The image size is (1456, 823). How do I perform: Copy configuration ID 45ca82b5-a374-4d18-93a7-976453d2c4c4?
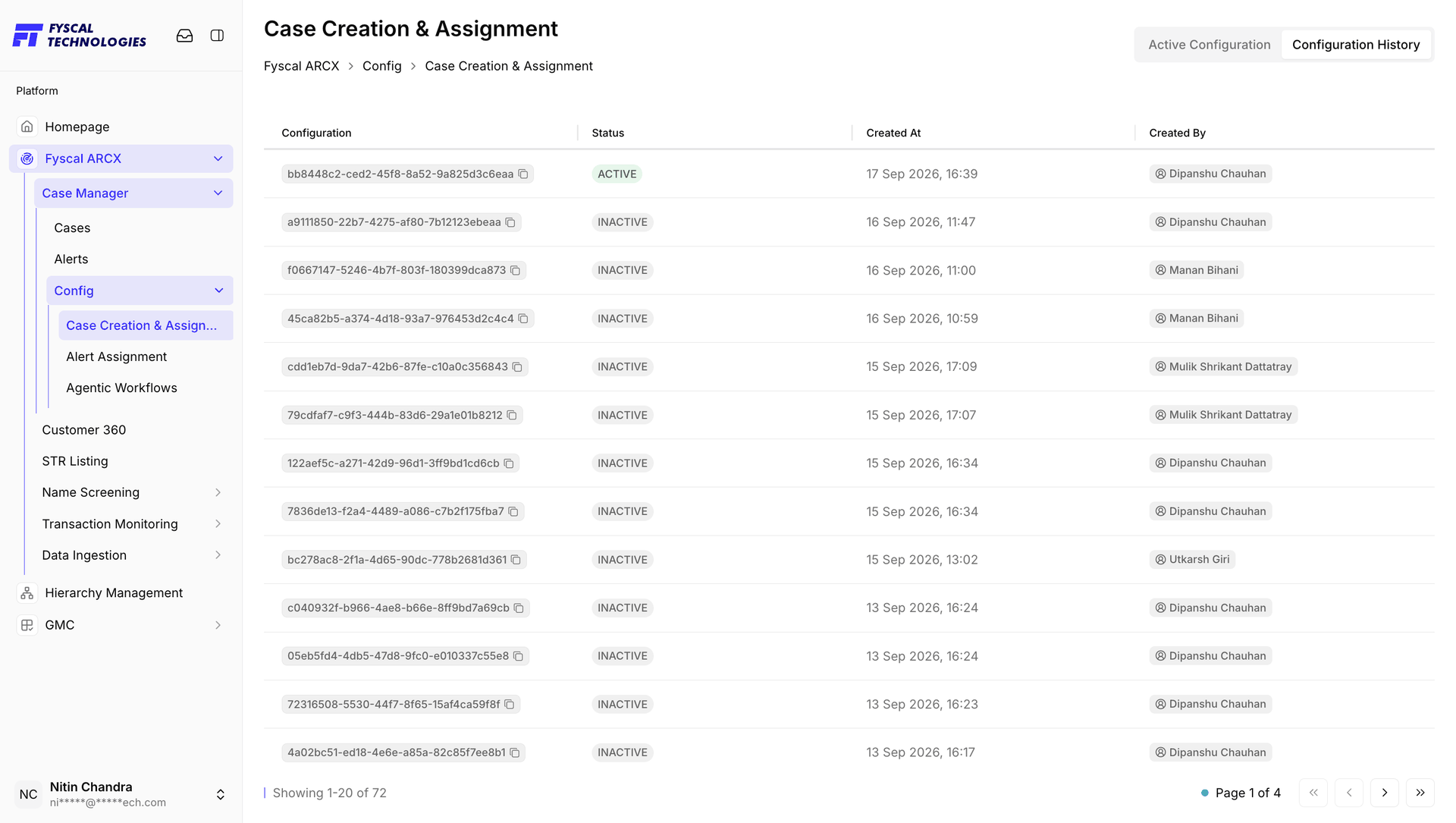click(523, 319)
